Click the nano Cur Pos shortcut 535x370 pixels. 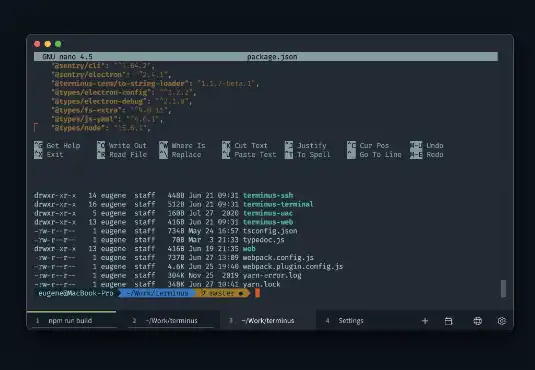pyautogui.click(x=368, y=145)
